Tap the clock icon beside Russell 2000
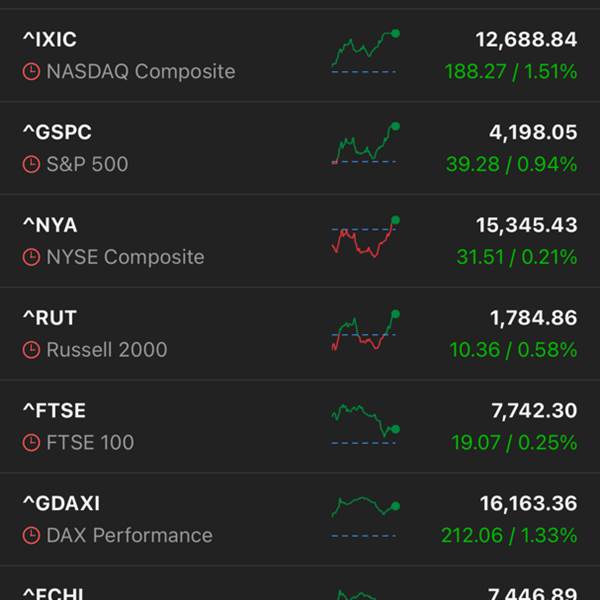 pyautogui.click(x=31, y=350)
